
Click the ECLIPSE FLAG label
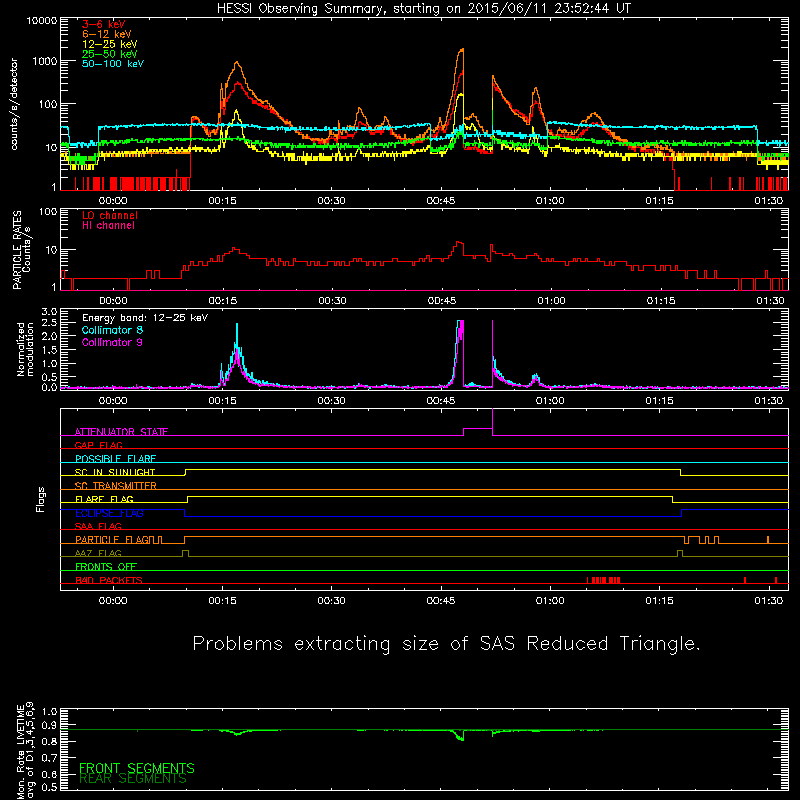pos(109,513)
